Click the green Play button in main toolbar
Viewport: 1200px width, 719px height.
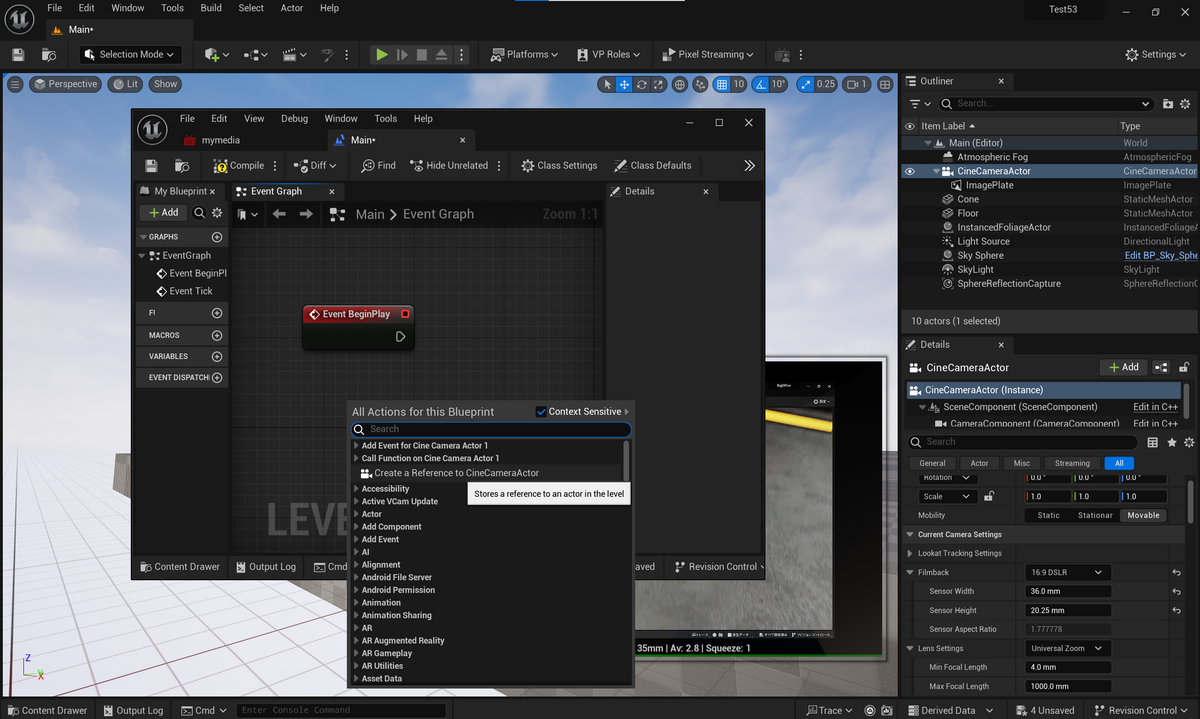[x=381, y=55]
